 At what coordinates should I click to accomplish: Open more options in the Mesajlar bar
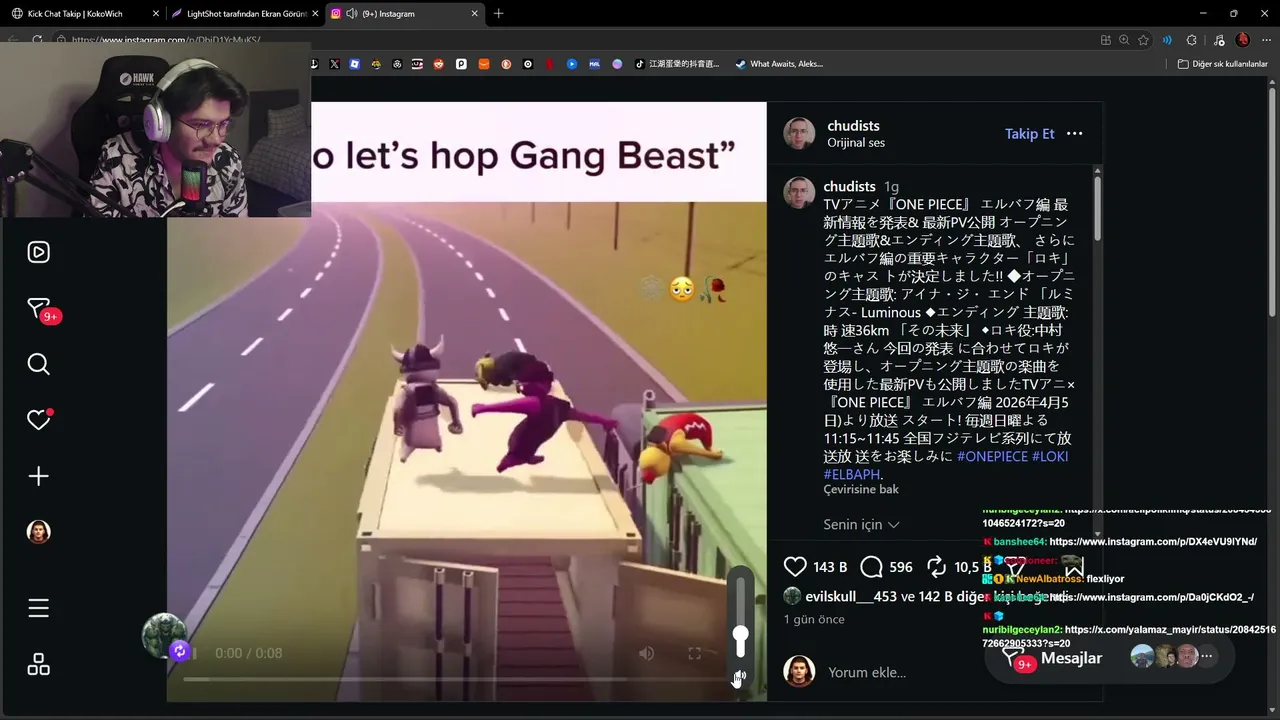point(1207,657)
